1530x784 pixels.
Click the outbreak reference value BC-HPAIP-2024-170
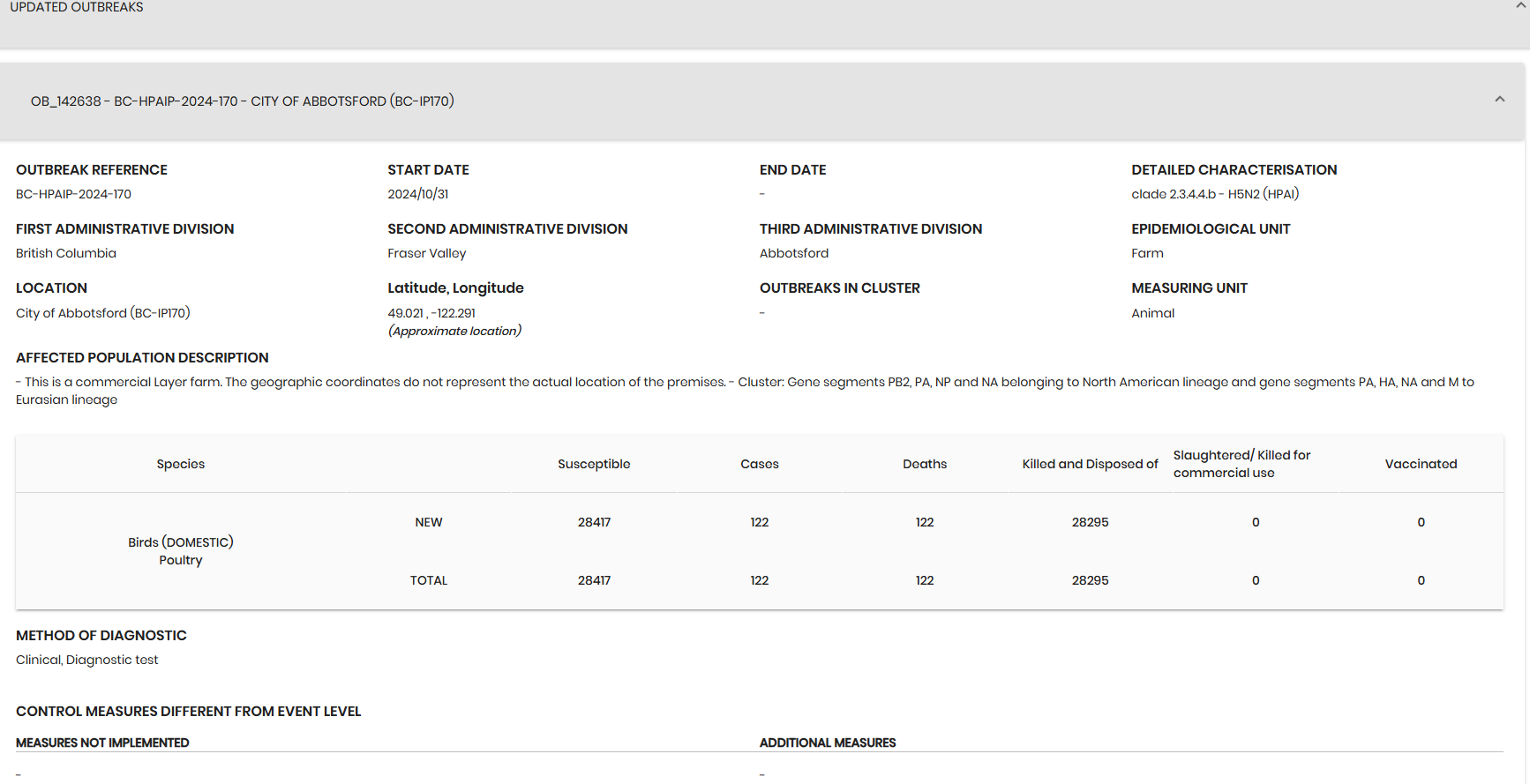click(x=73, y=194)
